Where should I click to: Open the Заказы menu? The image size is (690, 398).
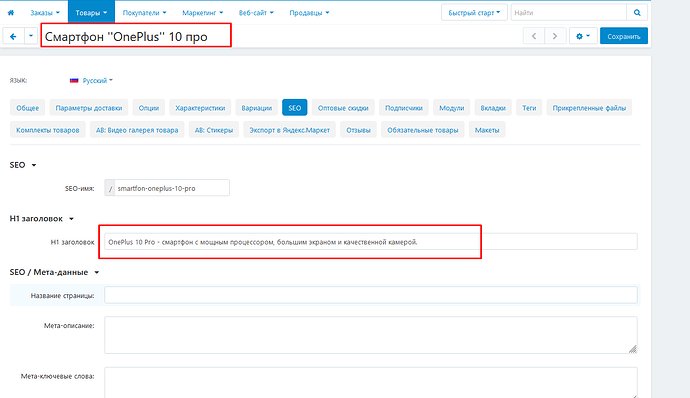45,13
